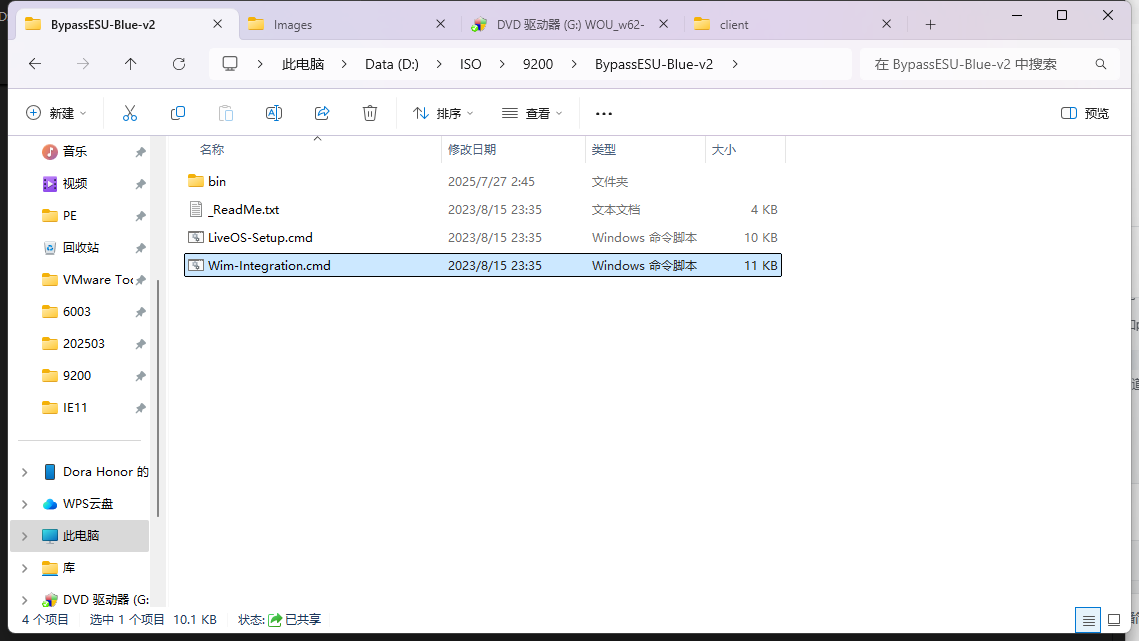Click the Delete trash can icon
1139x641 pixels.
(x=370, y=113)
